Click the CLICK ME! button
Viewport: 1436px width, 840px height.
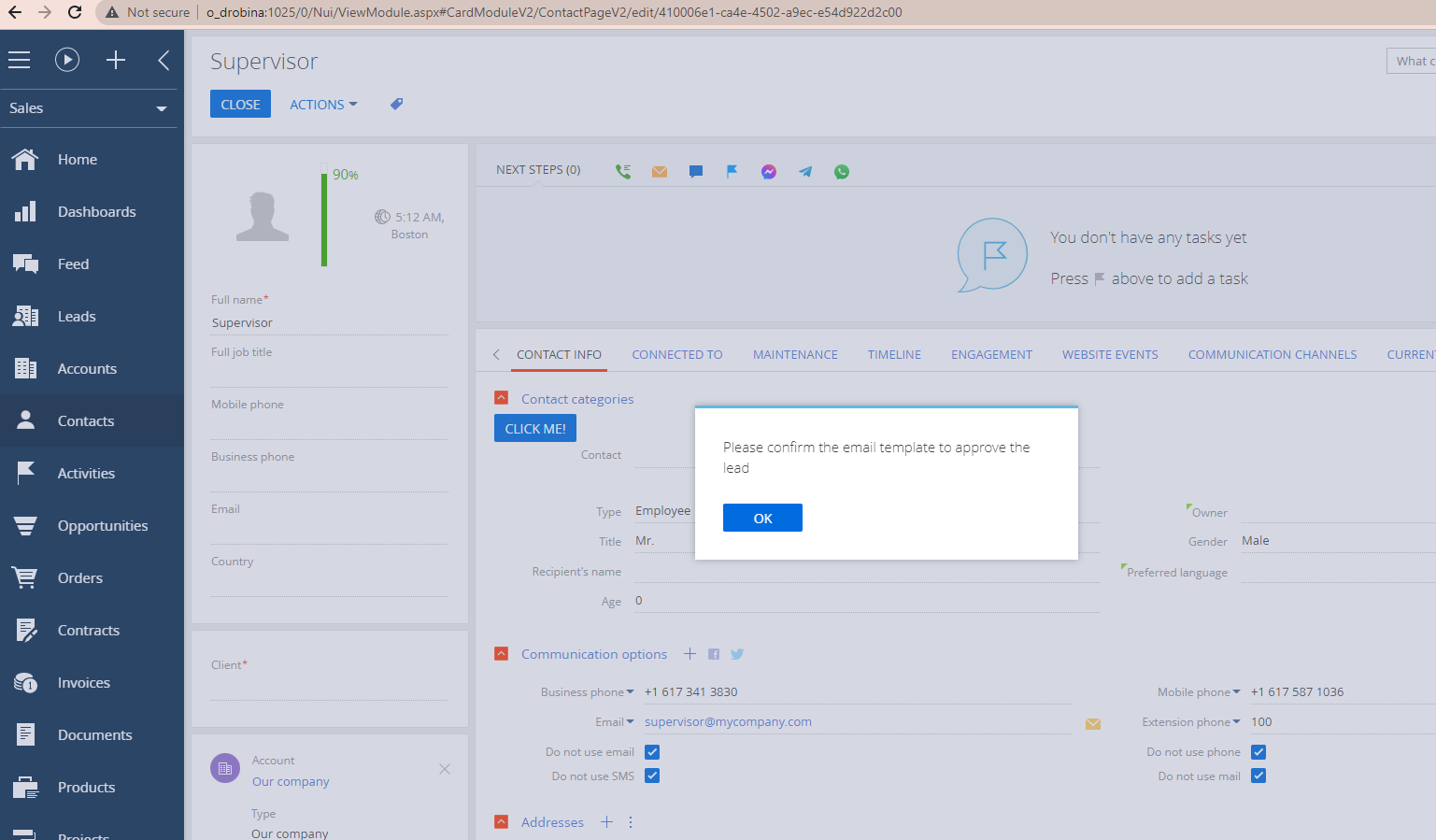pyautogui.click(x=535, y=429)
